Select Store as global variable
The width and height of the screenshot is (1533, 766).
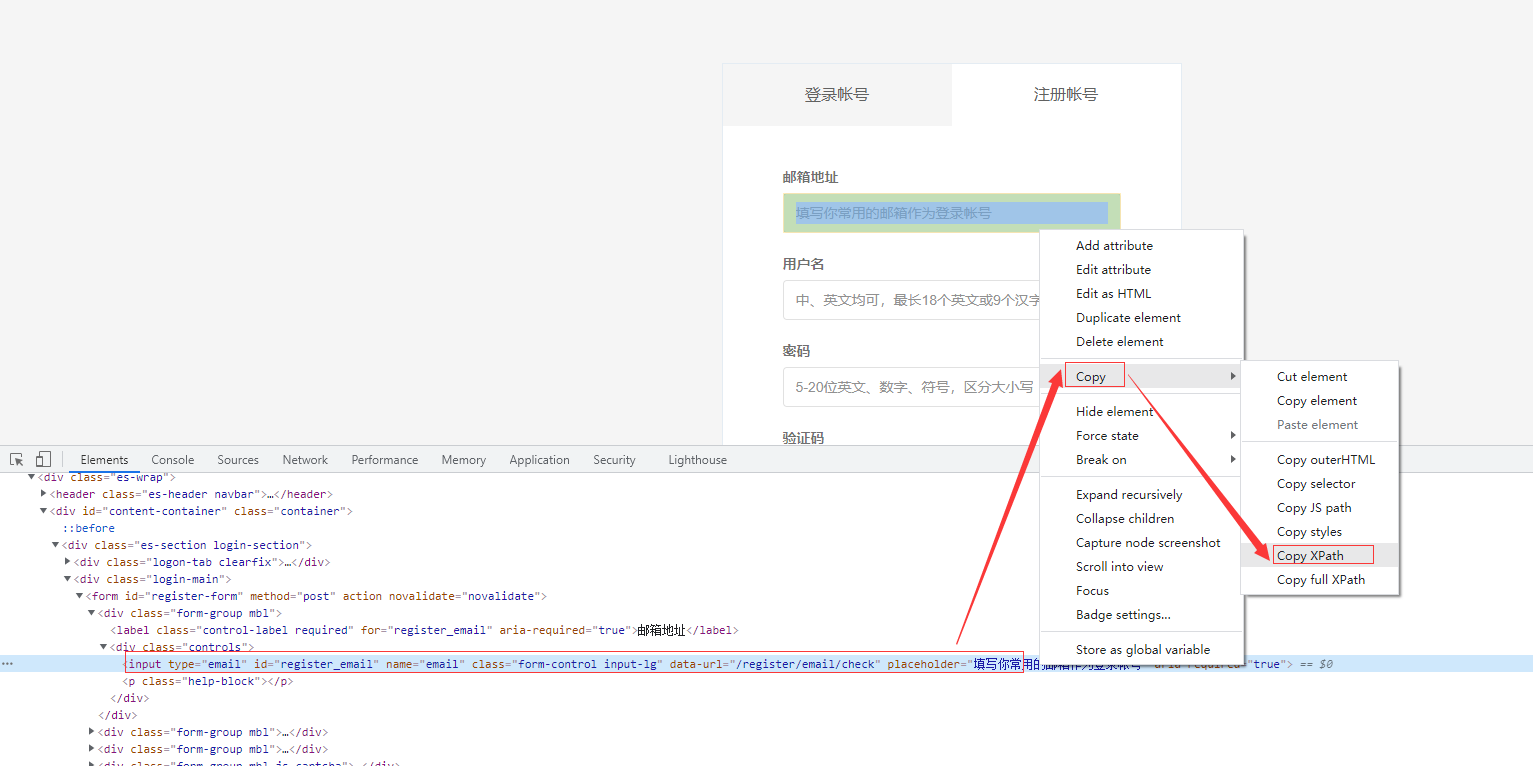(1141, 650)
